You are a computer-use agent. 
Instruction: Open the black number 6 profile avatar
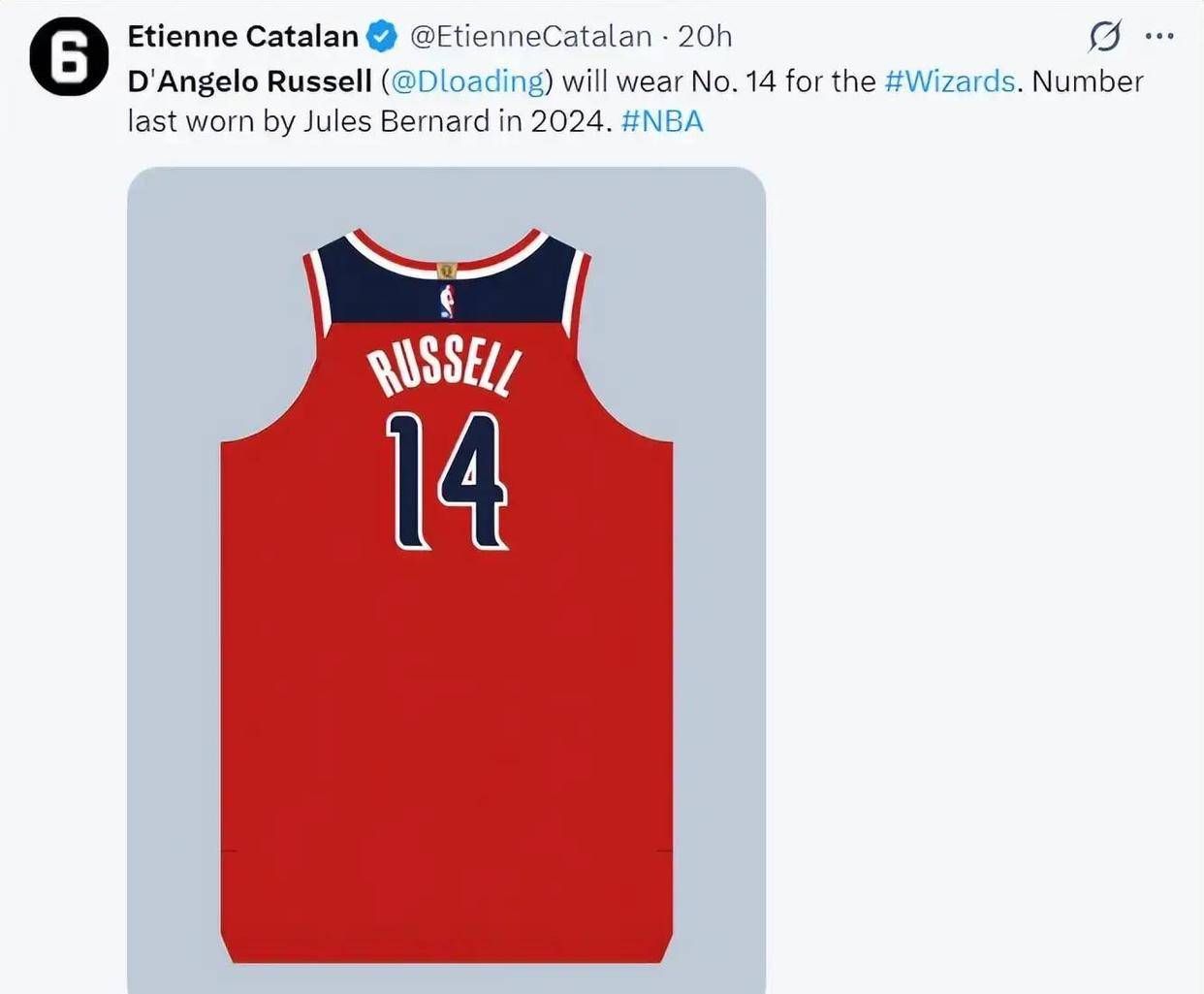68,55
